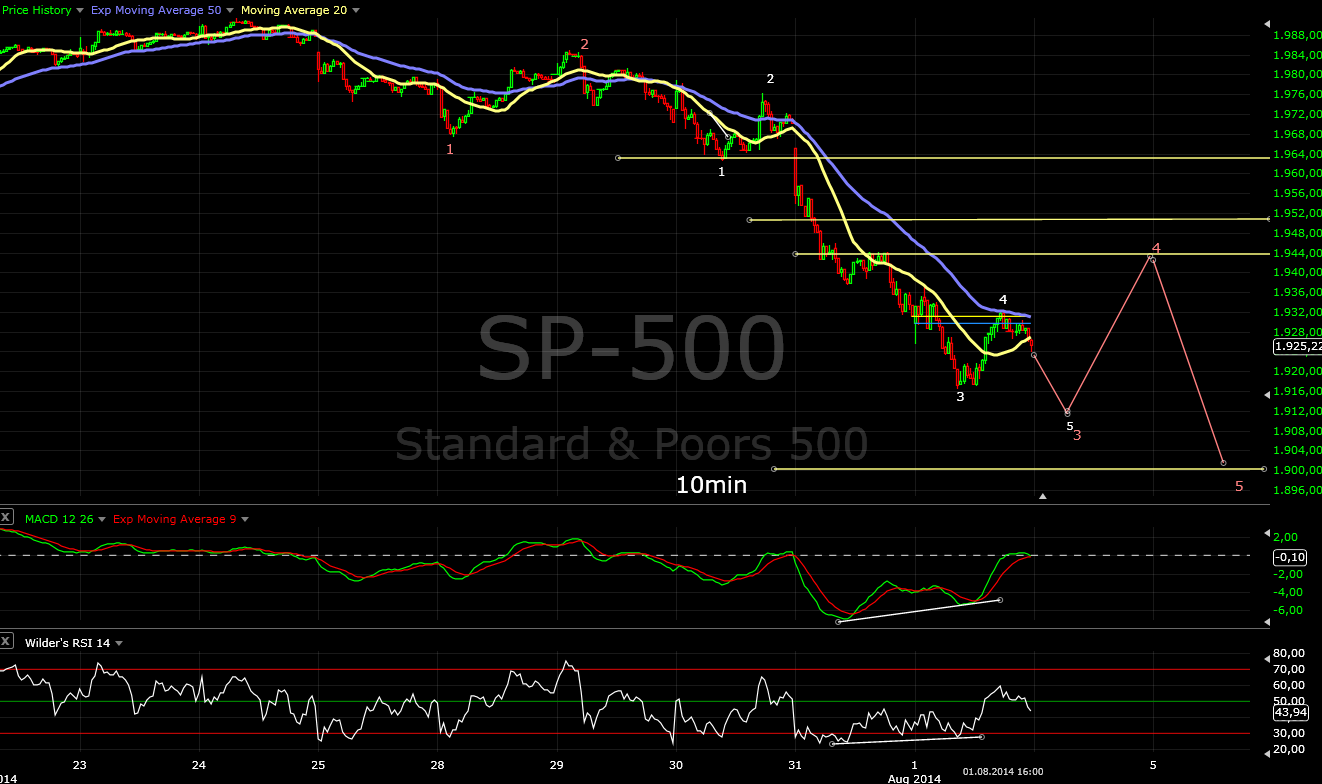Image resolution: width=1322 pixels, height=784 pixels.
Task: Click date label 28 on time axis
Action: coord(437,765)
